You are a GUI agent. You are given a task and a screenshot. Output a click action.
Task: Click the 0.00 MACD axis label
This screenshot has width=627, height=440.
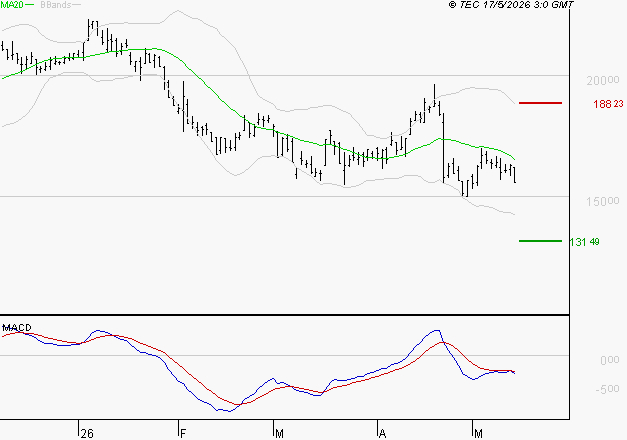610,360
